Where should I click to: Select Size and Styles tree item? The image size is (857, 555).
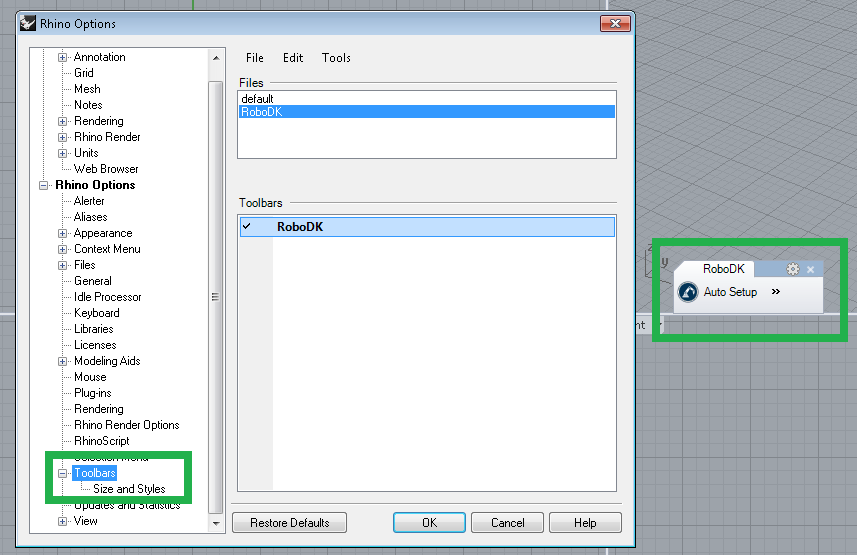129,489
